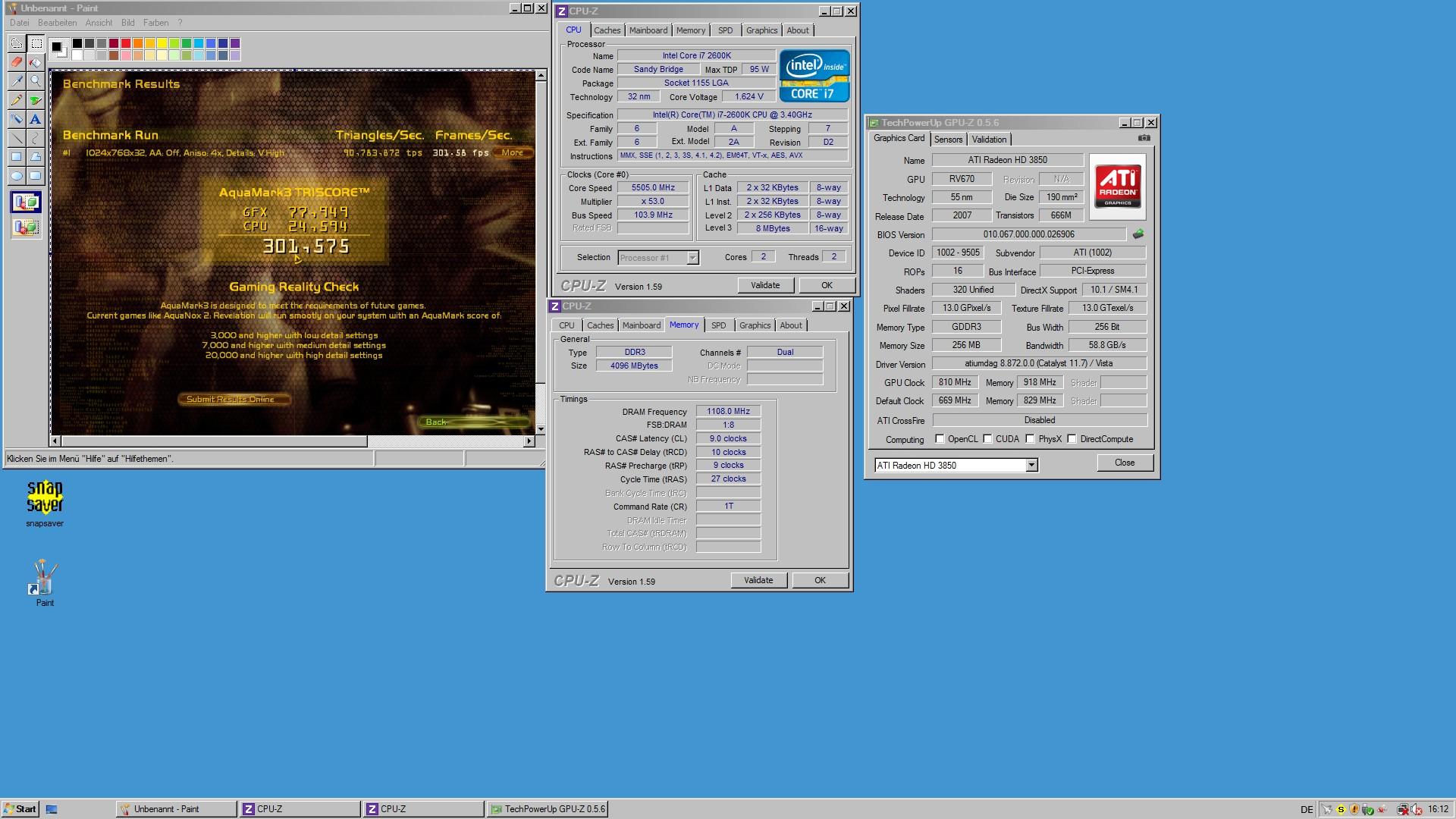The height and width of the screenshot is (819, 1456).
Task: Set the transparent selection mode option
Action: tap(26, 227)
